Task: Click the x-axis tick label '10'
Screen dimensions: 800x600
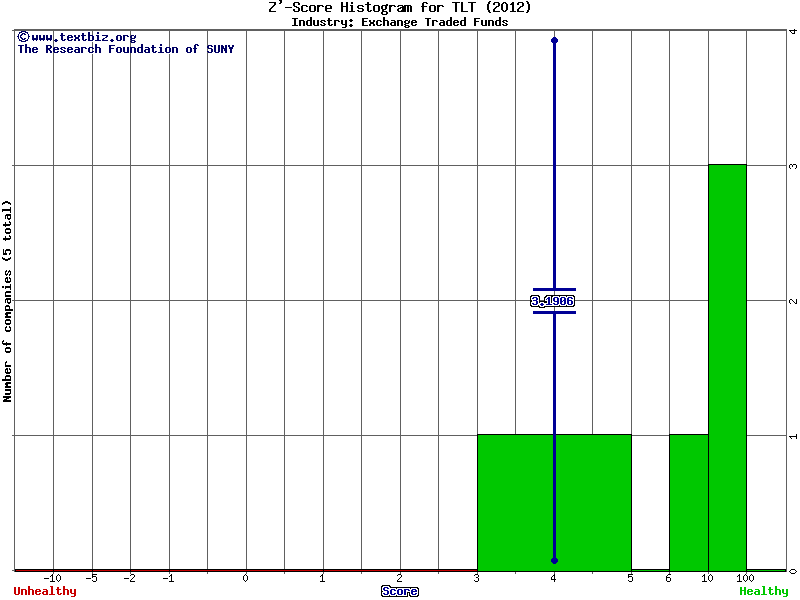Action: coord(707,578)
